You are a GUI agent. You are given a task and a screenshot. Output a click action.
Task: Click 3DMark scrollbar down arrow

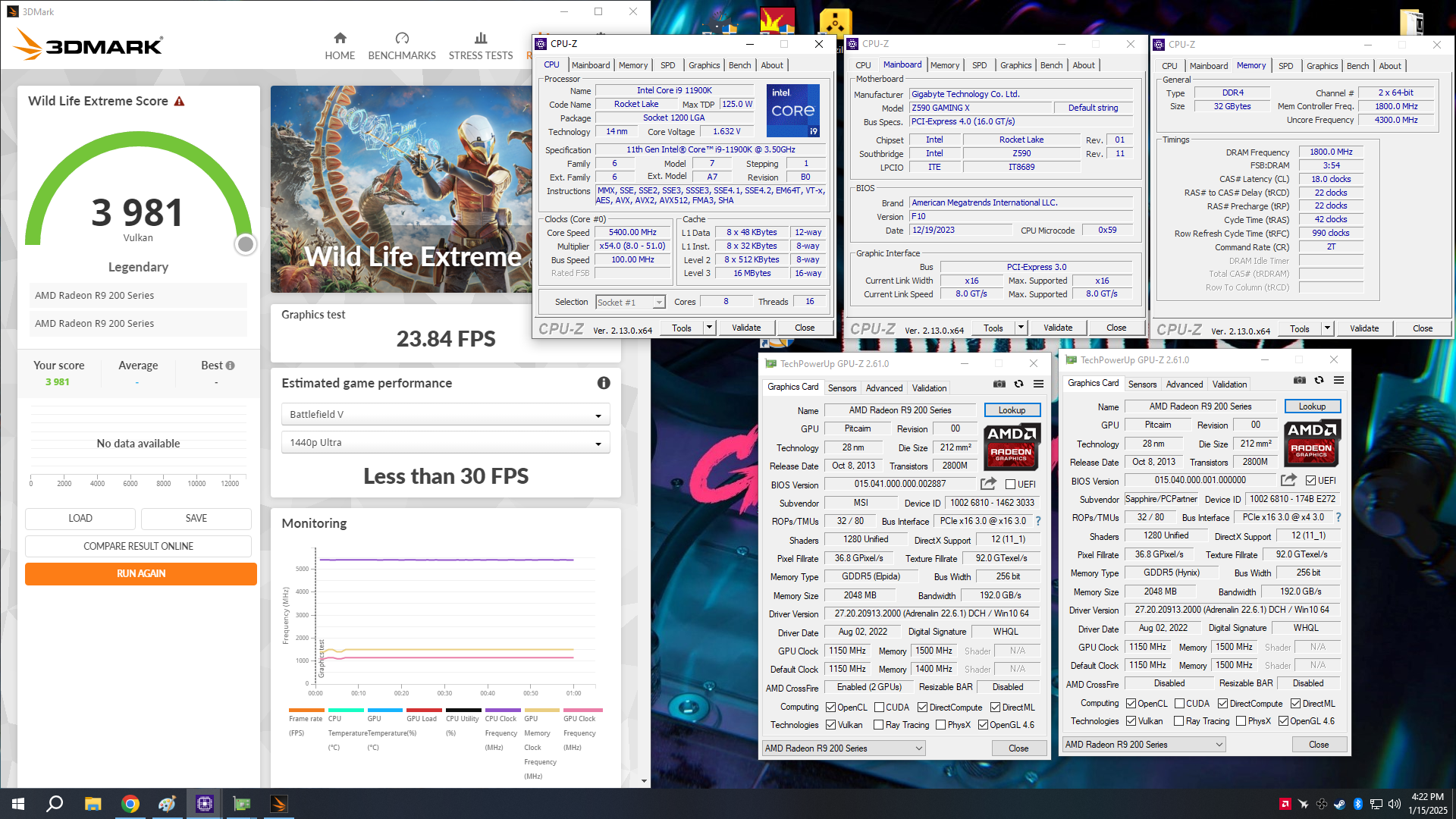(x=644, y=781)
